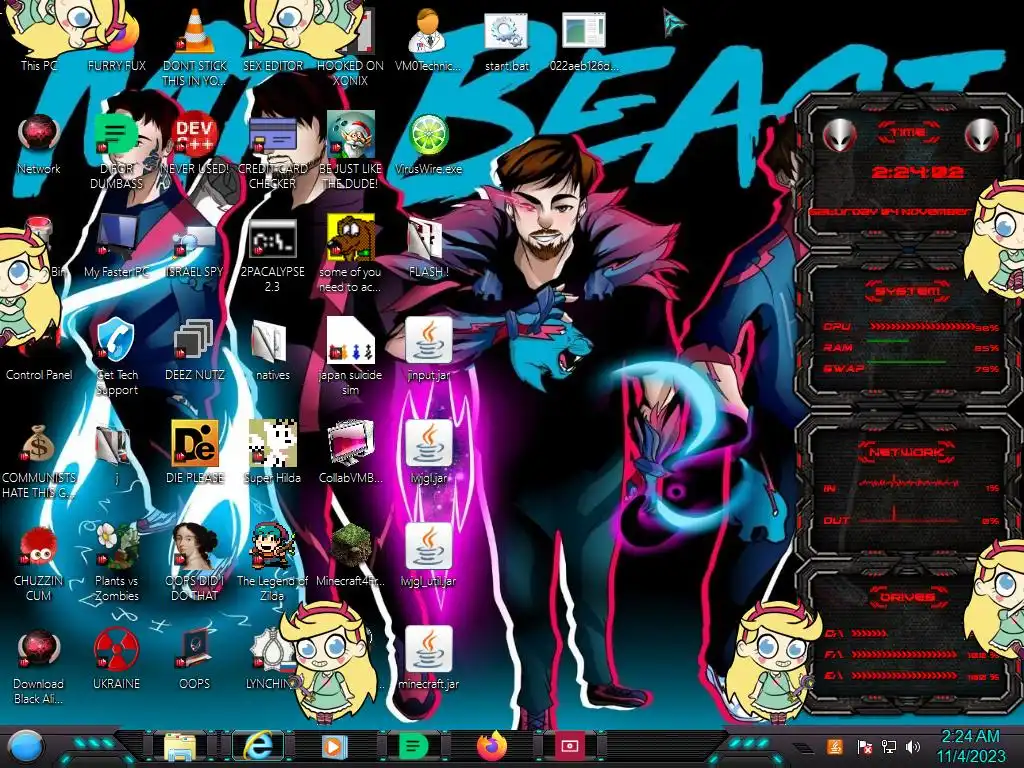Click the SYSTEM header in gadget
This screenshot has height=768, width=1024.
(x=908, y=291)
